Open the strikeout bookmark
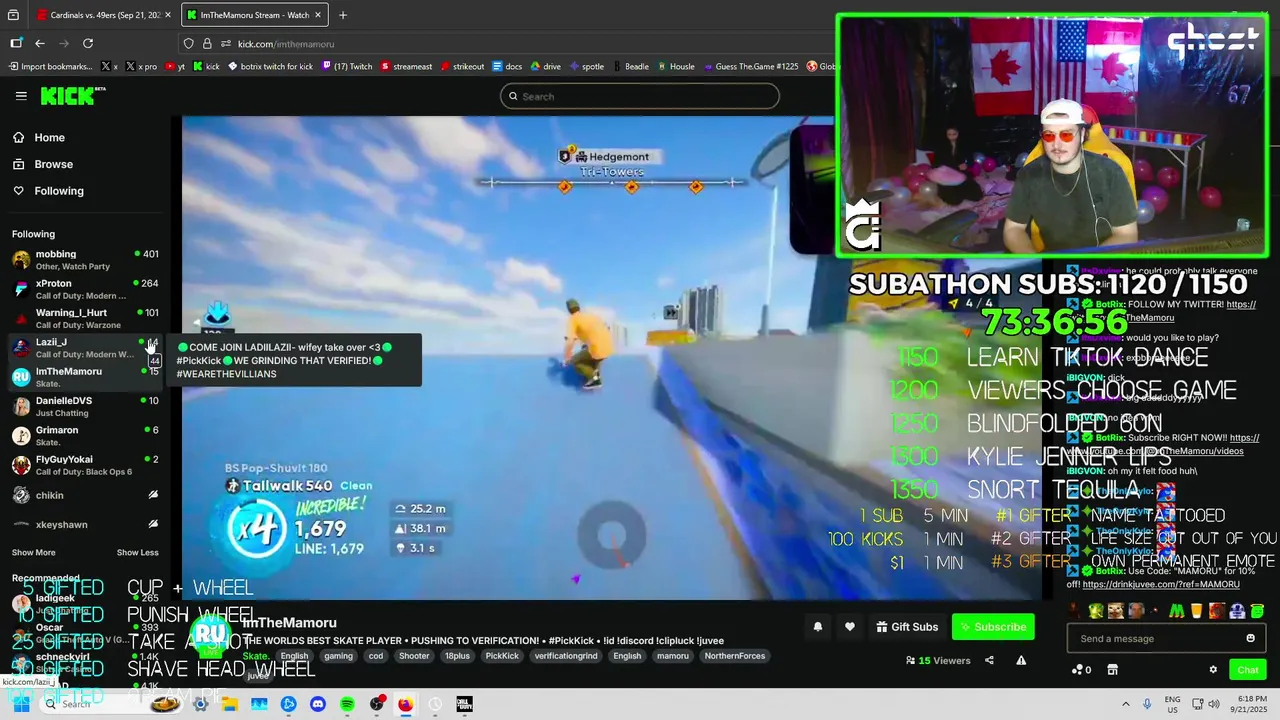Viewport: 1280px width, 720px height. point(462,66)
